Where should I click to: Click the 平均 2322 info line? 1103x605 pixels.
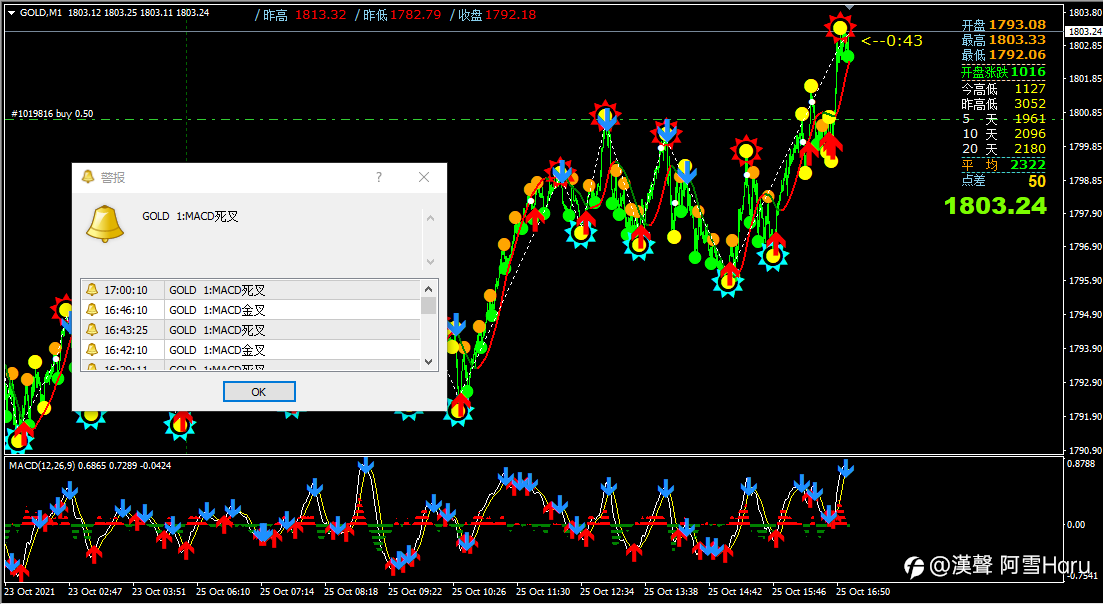[1004, 165]
